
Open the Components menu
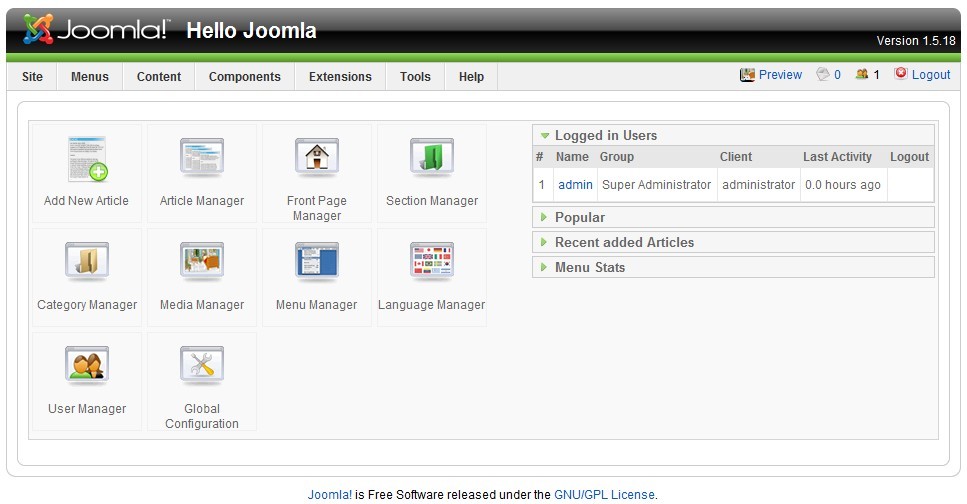(x=244, y=76)
